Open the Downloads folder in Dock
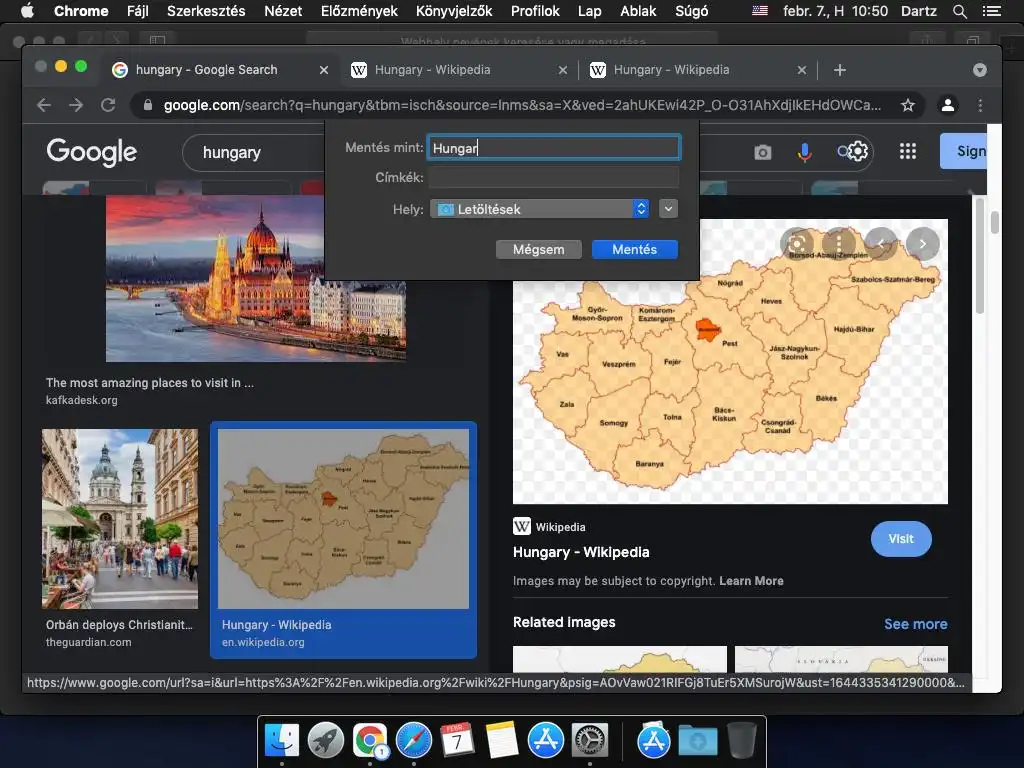Viewport: 1024px width, 768px height. coord(697,741)
